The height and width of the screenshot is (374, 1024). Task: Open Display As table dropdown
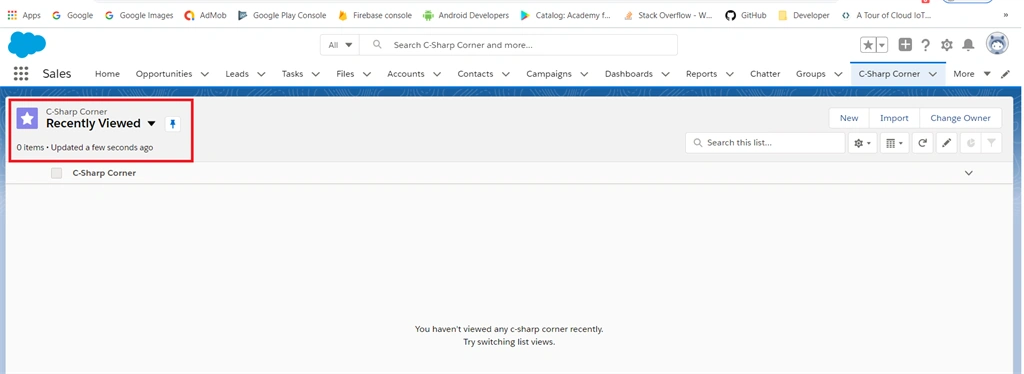(894, 142)
